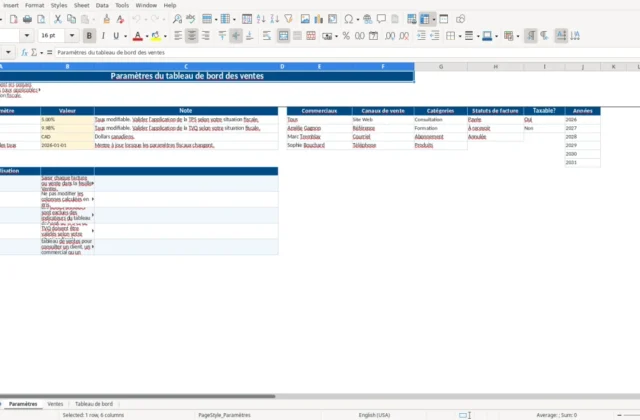
Task: Open the Sheet menu
Action: (x=81, y=5)
